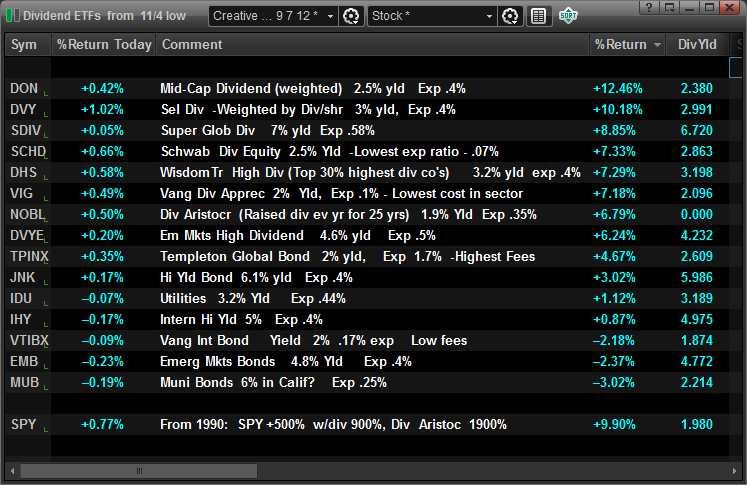The image size is (747, 485).
Task: Select the VTIBX symbol
Action: coord(30,340)
